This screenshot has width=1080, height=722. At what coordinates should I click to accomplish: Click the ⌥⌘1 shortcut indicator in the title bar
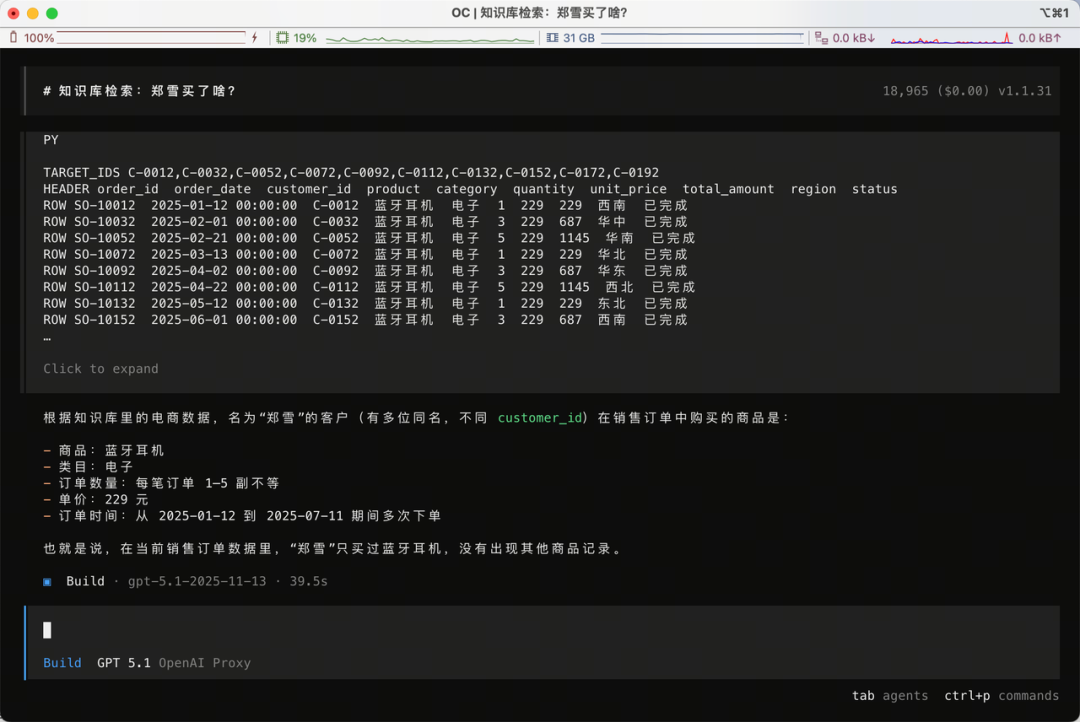[1054, 12]
